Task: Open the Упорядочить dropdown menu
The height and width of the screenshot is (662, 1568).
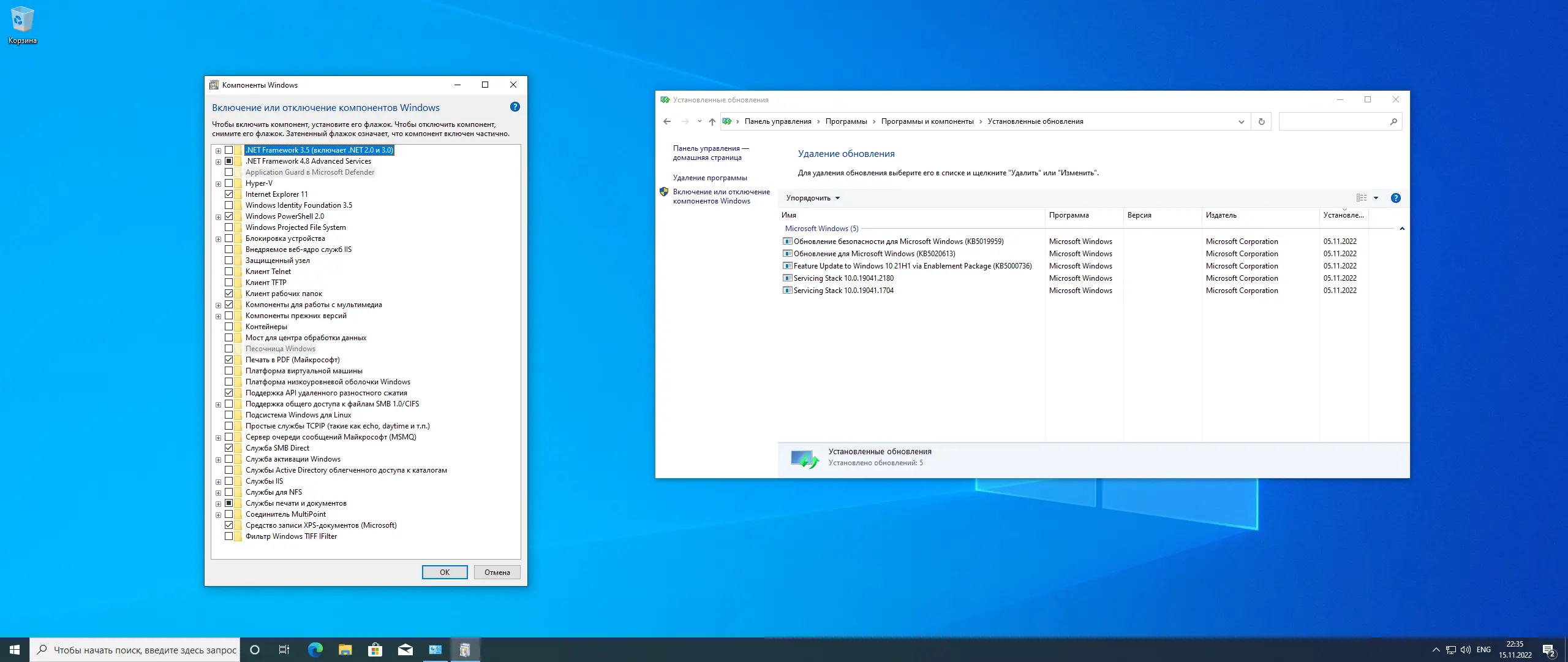Action: point(813,198)
